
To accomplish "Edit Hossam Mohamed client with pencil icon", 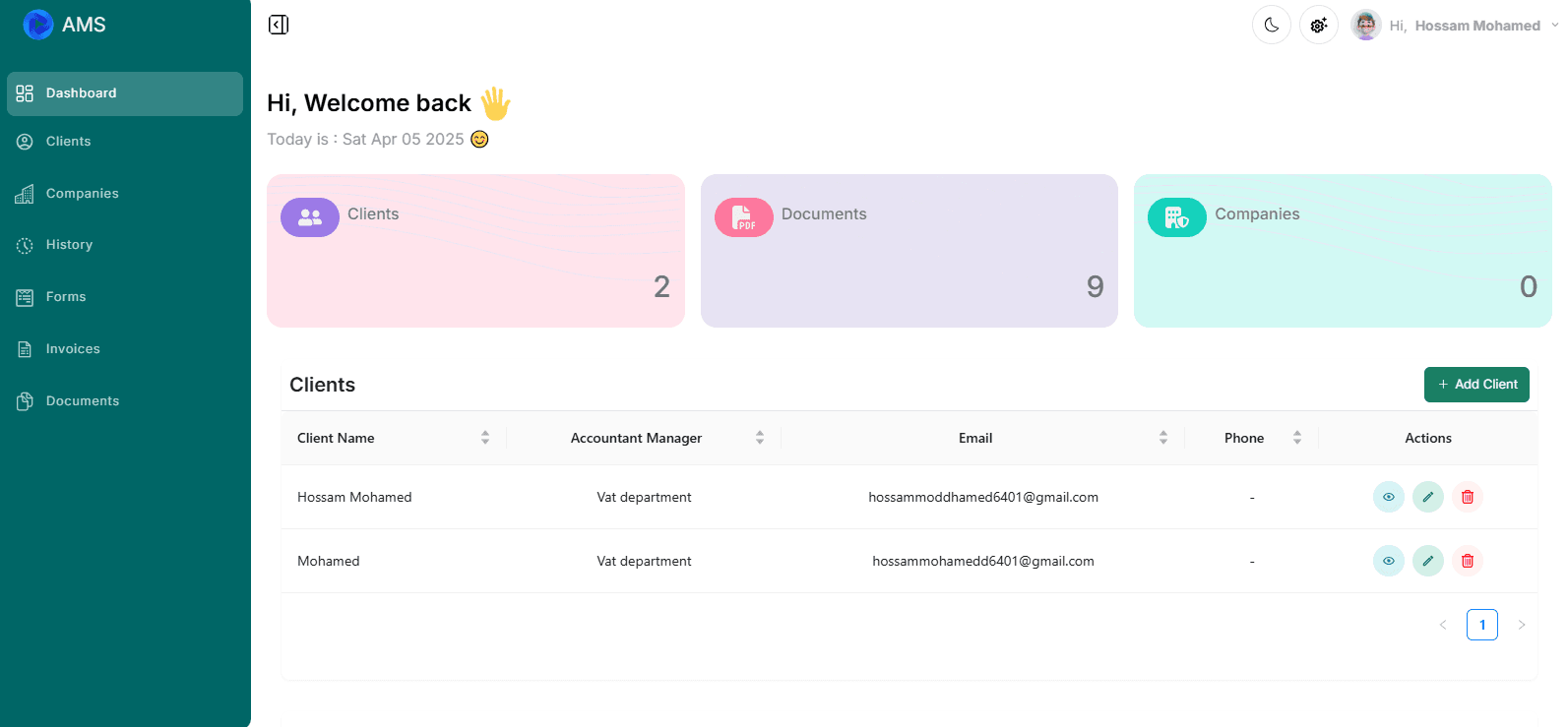I will tap(1428, 497).
